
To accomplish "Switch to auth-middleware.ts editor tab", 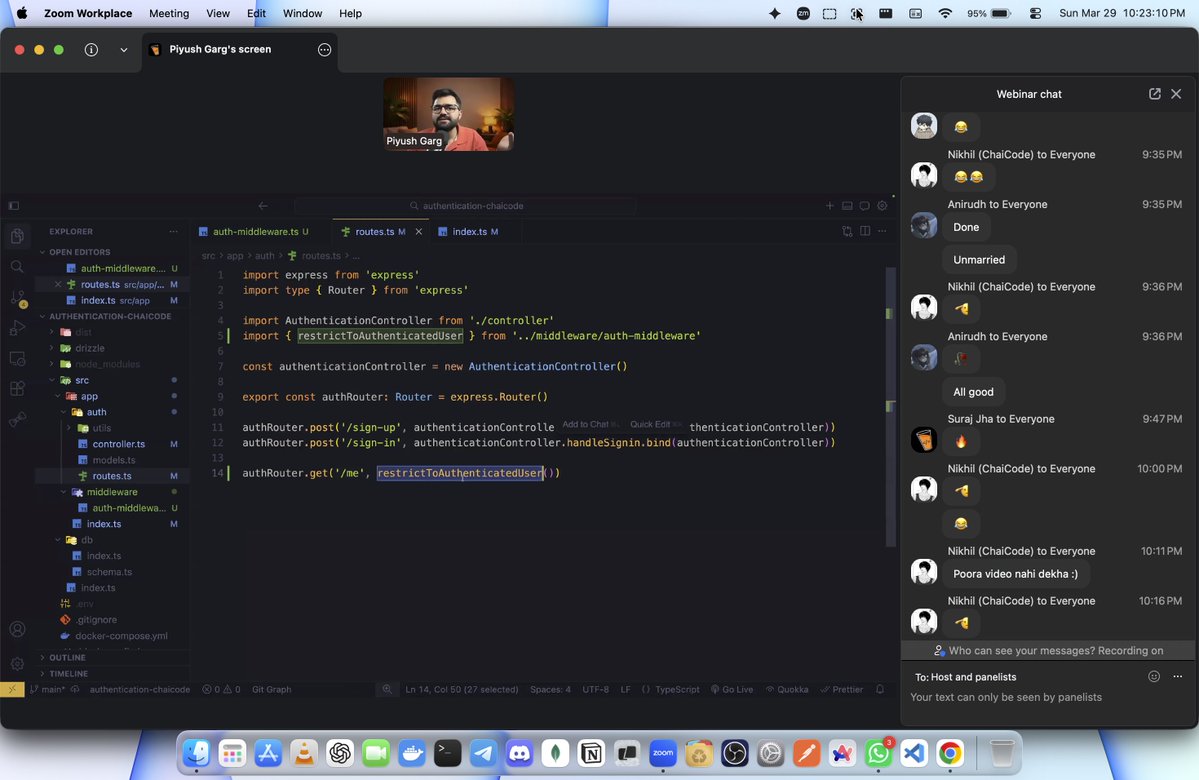I will [254, 232].
